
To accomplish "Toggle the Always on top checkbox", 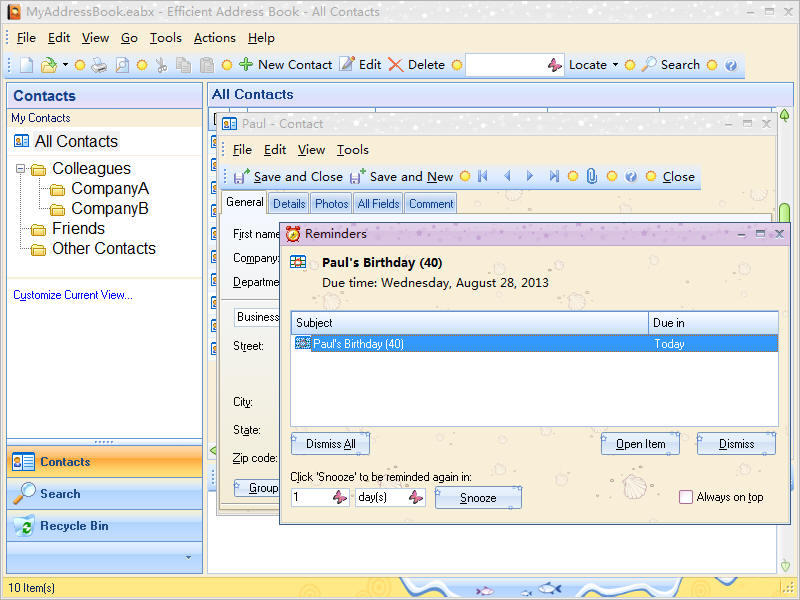I will (686, 497).
